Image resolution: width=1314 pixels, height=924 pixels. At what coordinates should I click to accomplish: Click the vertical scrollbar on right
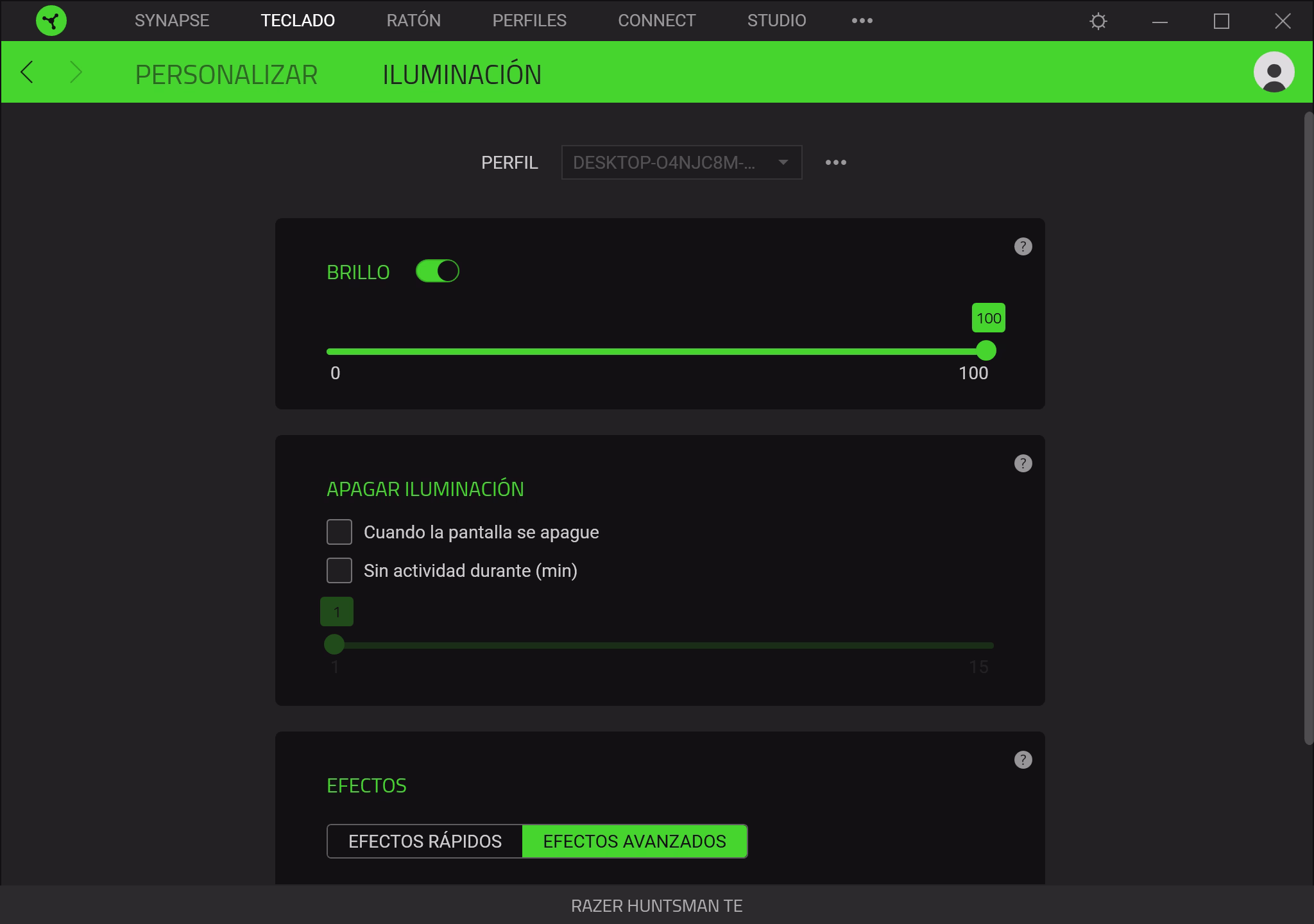click(1308, 428)
